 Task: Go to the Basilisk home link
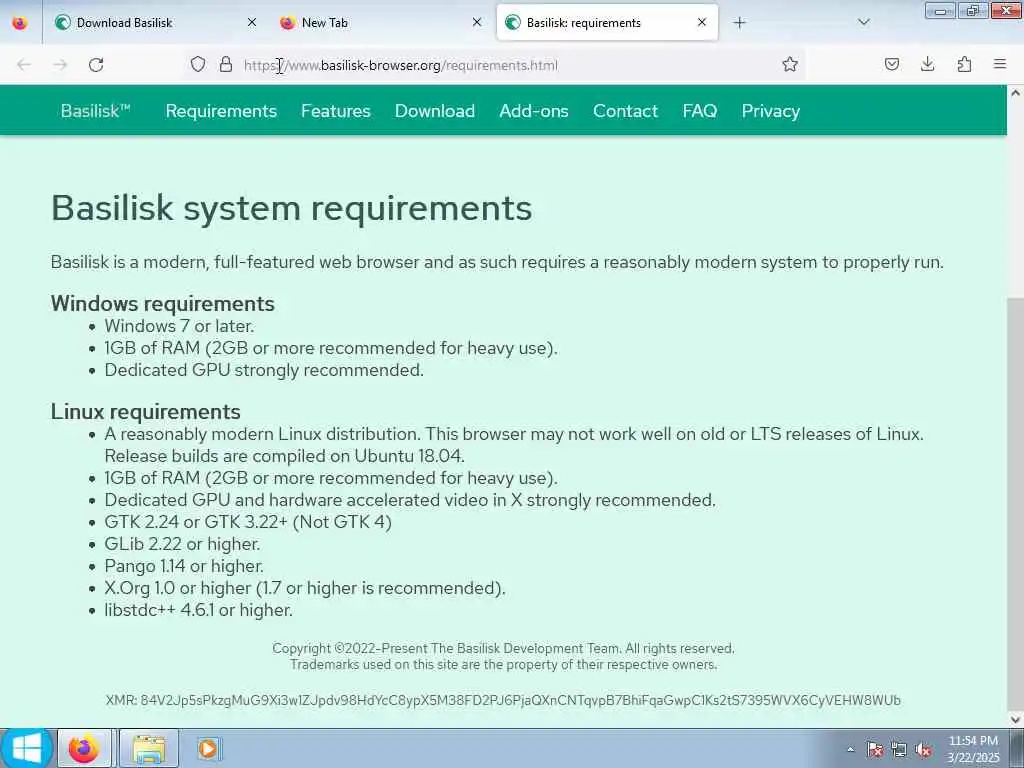95,111
